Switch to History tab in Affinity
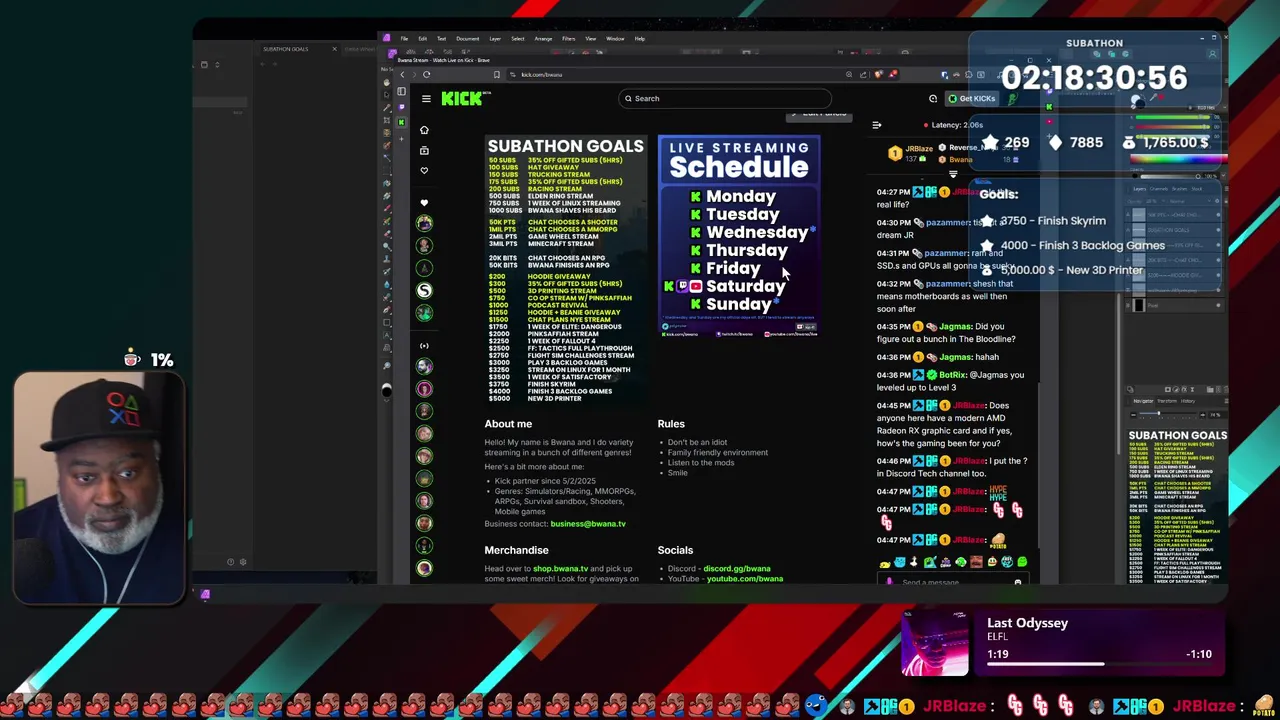 point(1188,401)
